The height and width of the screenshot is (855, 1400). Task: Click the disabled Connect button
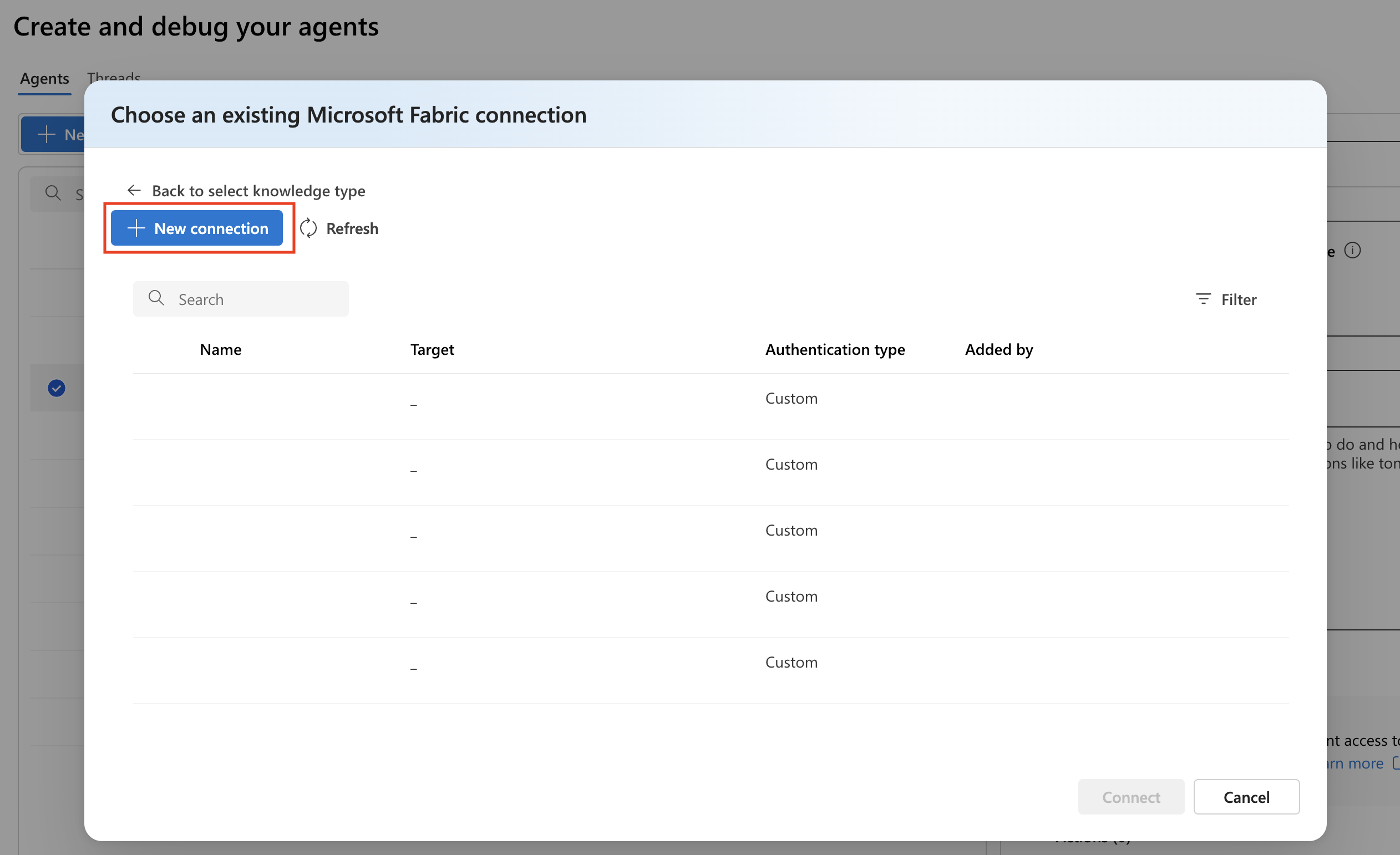[1130, 796]
